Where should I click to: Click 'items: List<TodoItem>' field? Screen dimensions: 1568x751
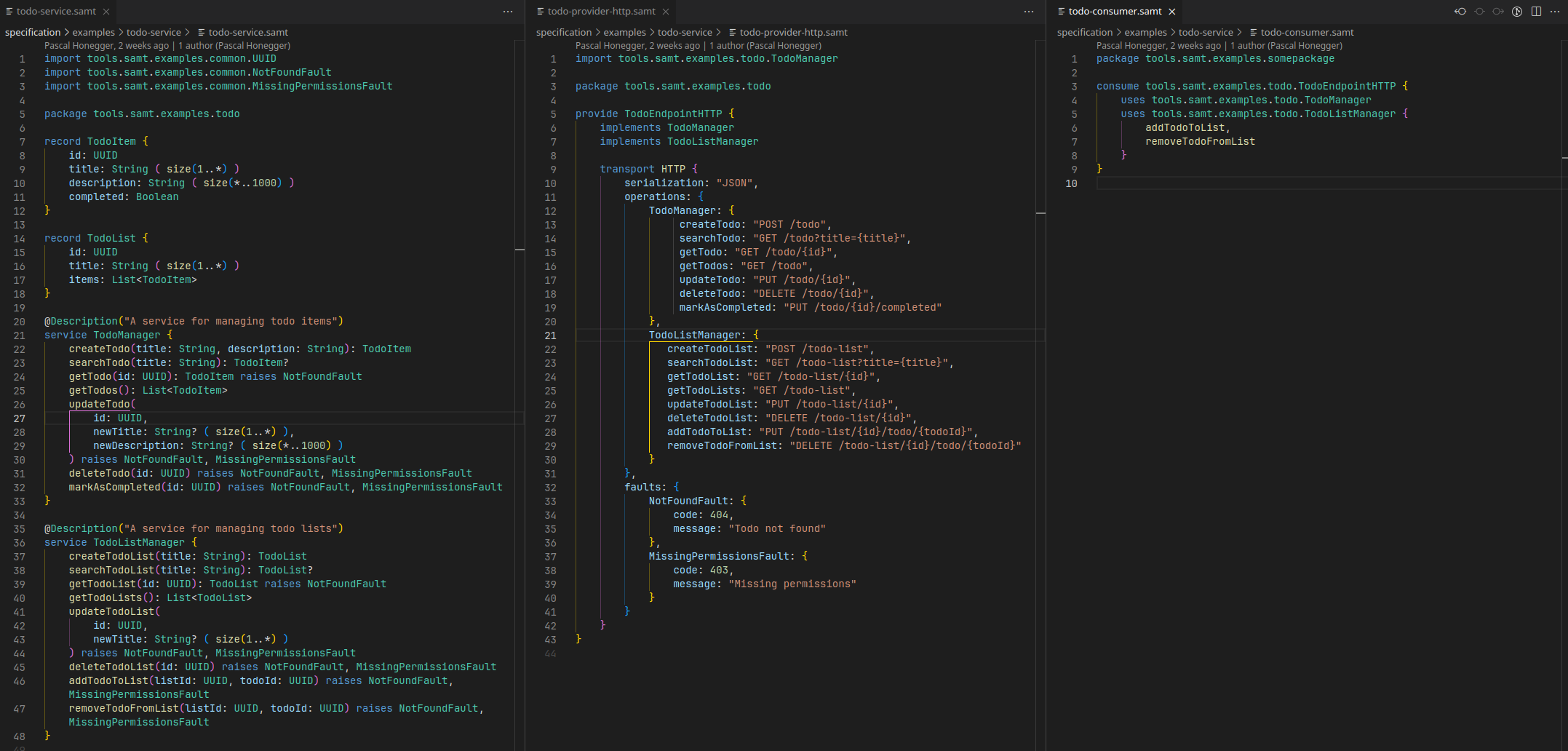[133, 280]
